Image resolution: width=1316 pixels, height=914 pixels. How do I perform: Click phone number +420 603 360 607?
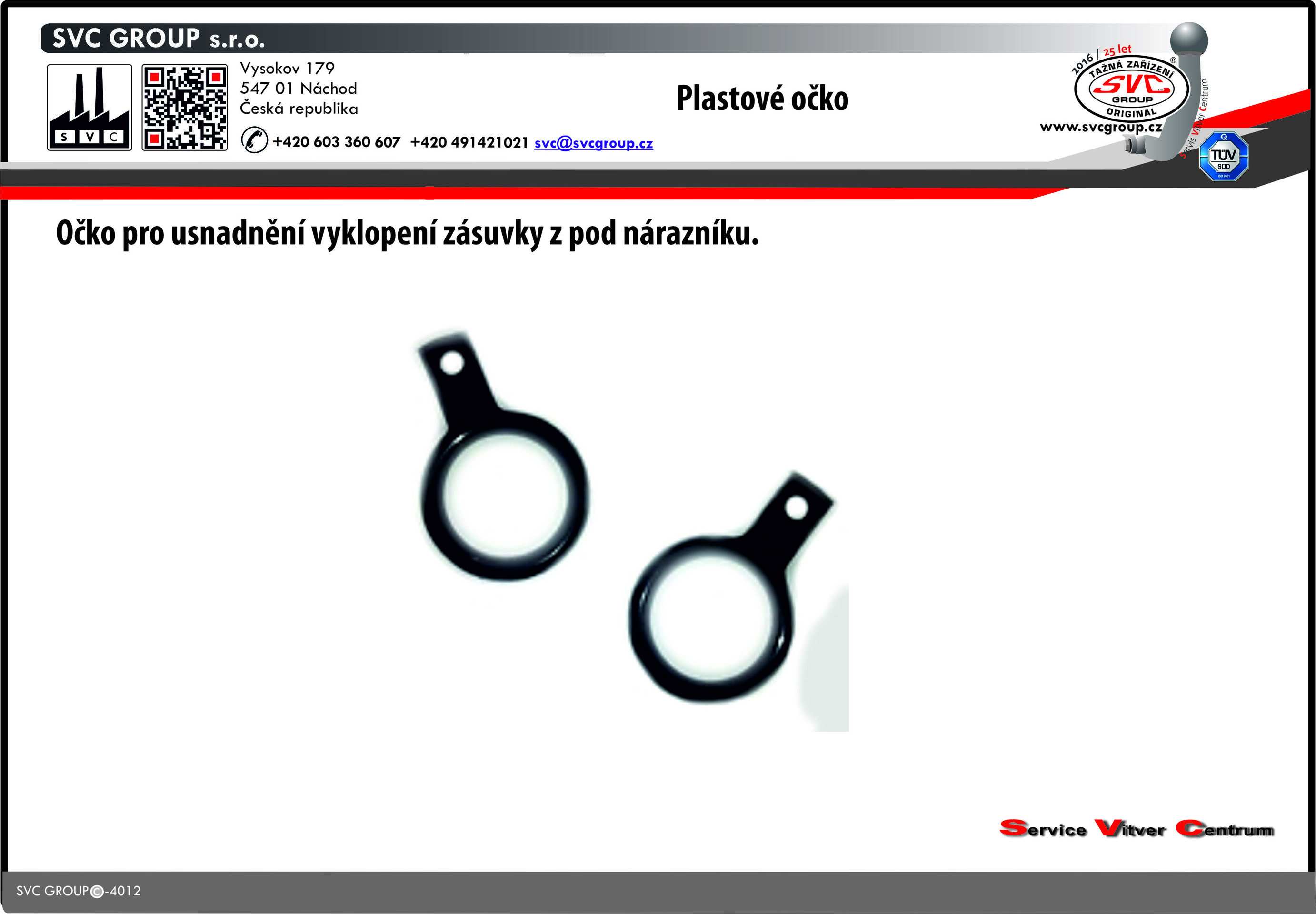pyautogui.click(x=336, y=142)
